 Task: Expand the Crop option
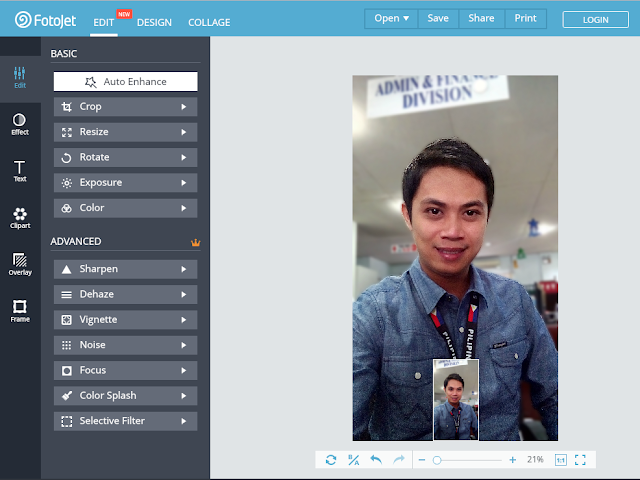pos(125,107)
